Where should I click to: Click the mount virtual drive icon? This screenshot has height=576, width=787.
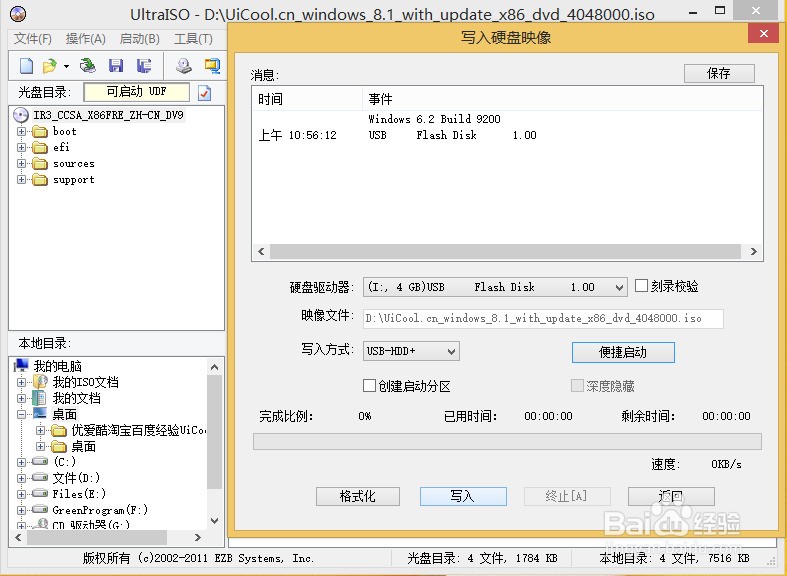point(212,66)
